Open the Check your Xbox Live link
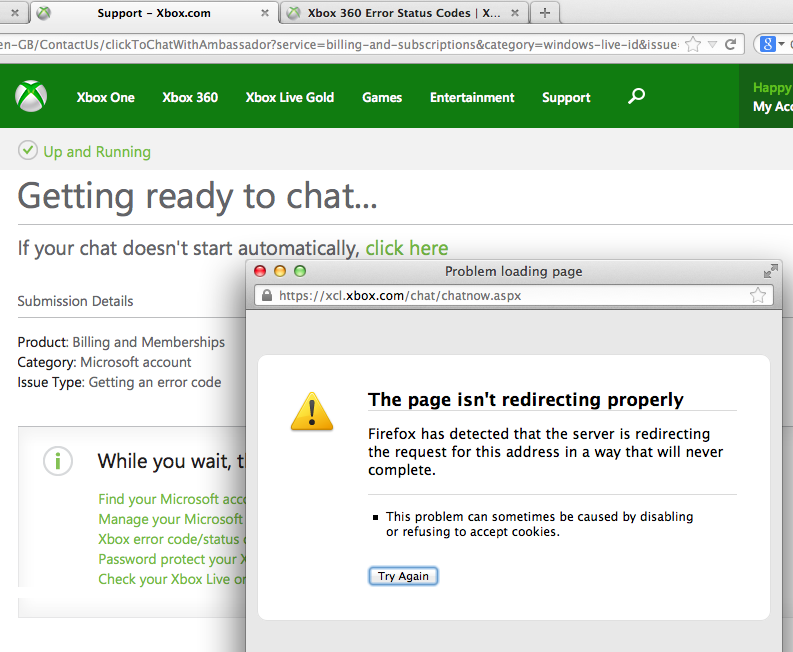Screen dimensions: 793x652 (x=171, y=579)
